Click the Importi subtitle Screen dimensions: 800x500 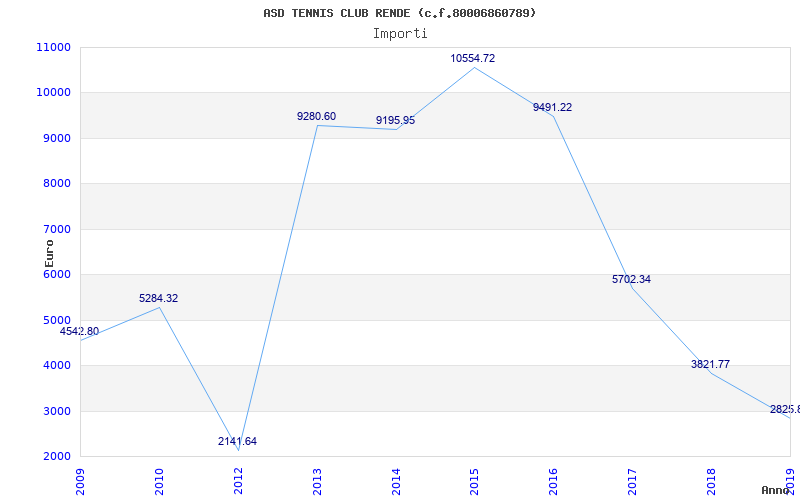click(400, 34)
